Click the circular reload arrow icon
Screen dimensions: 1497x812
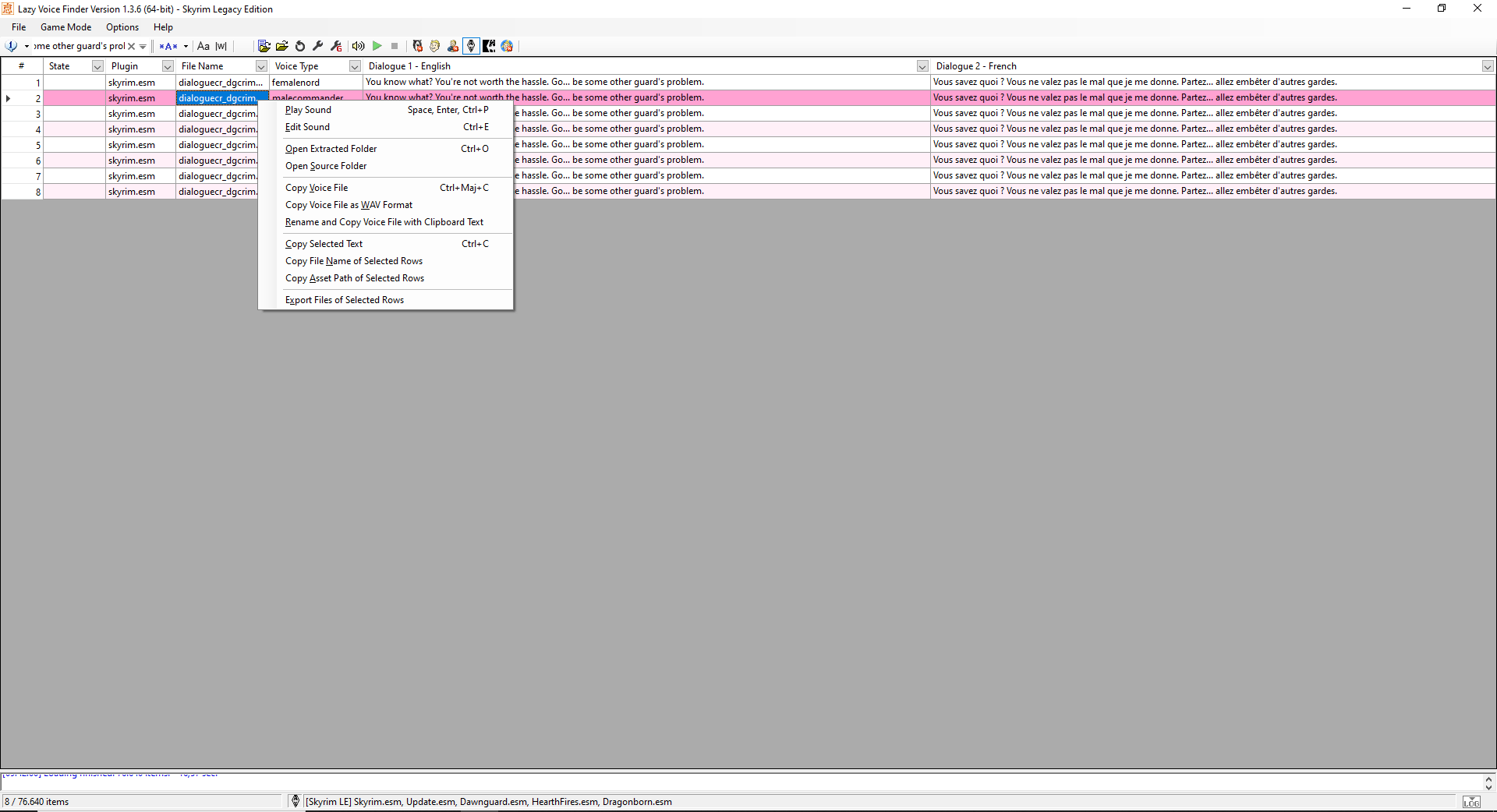300,46
